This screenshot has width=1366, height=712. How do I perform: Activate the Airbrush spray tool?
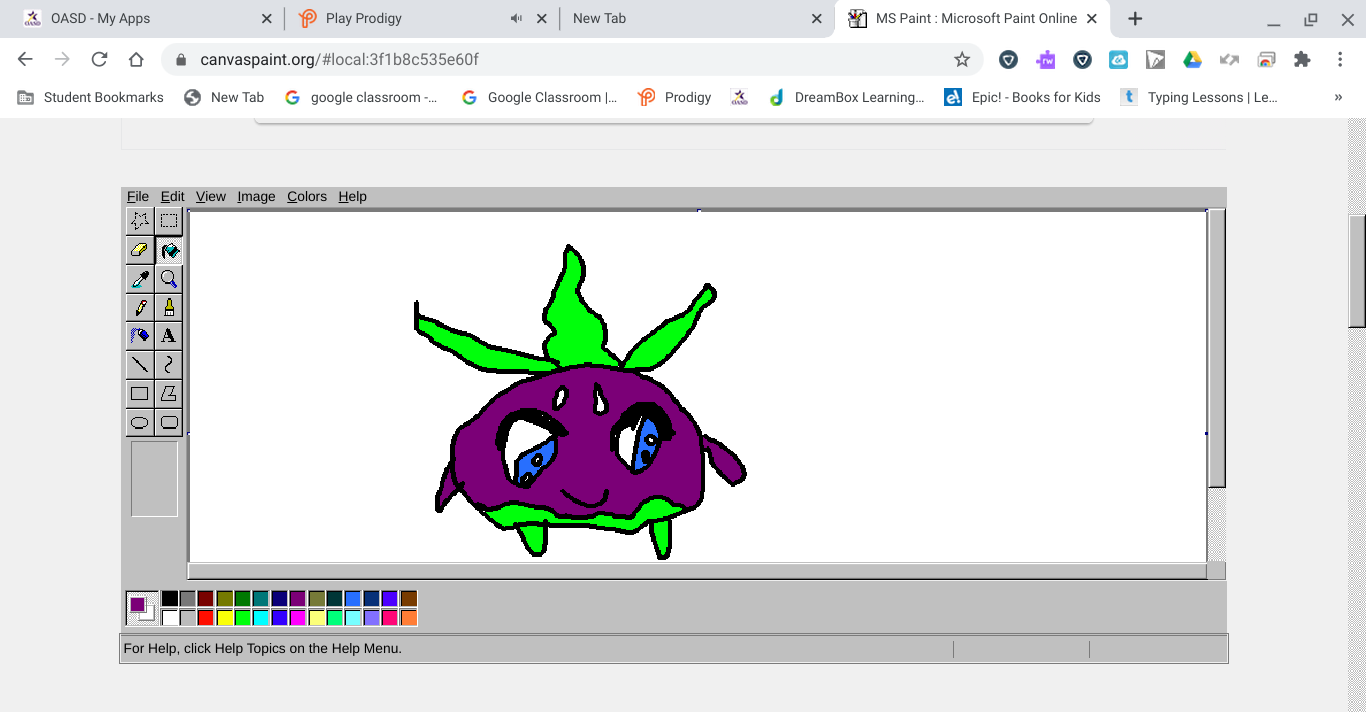[x=140, y=336]
